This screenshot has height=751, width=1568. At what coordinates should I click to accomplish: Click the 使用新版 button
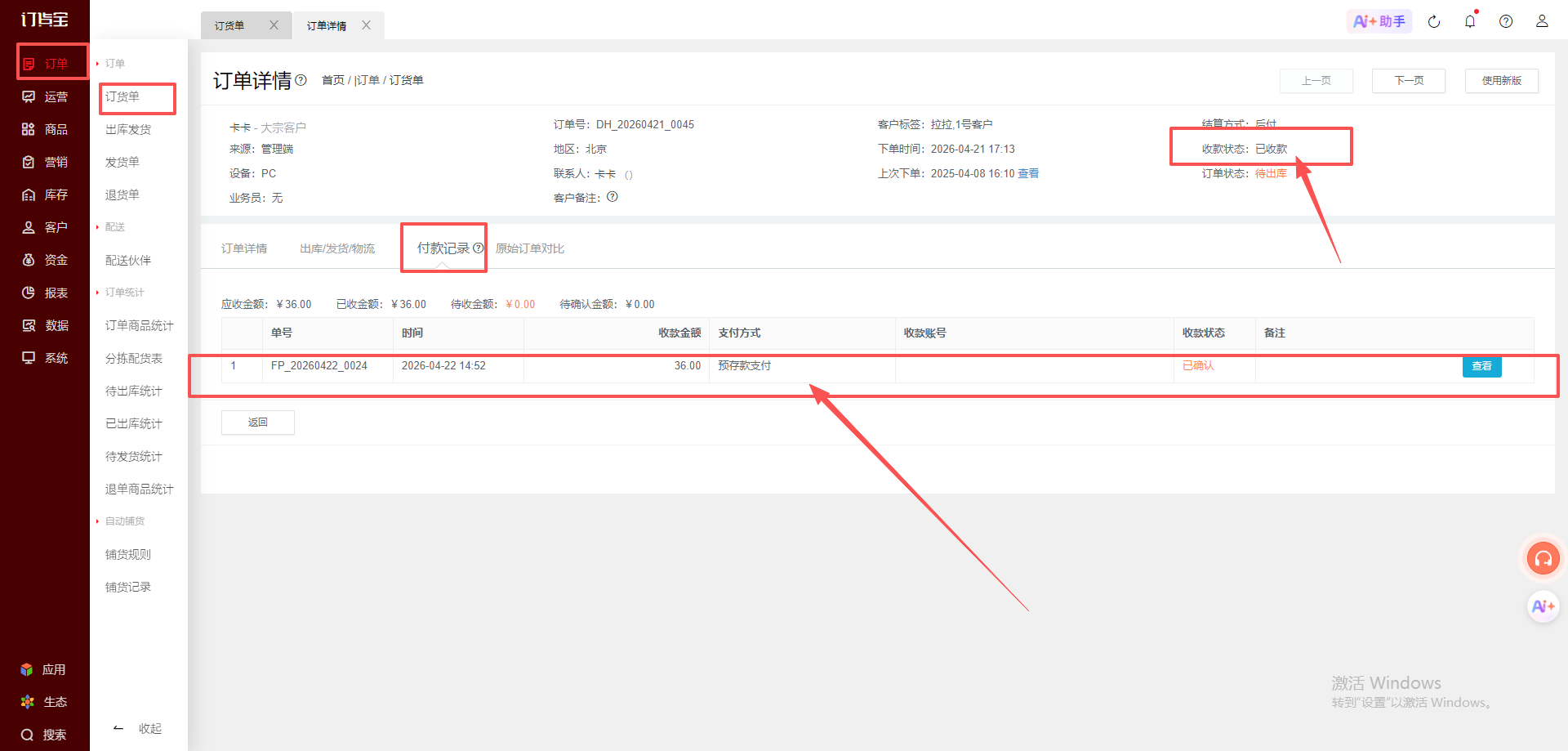(x=1502, y=80)
